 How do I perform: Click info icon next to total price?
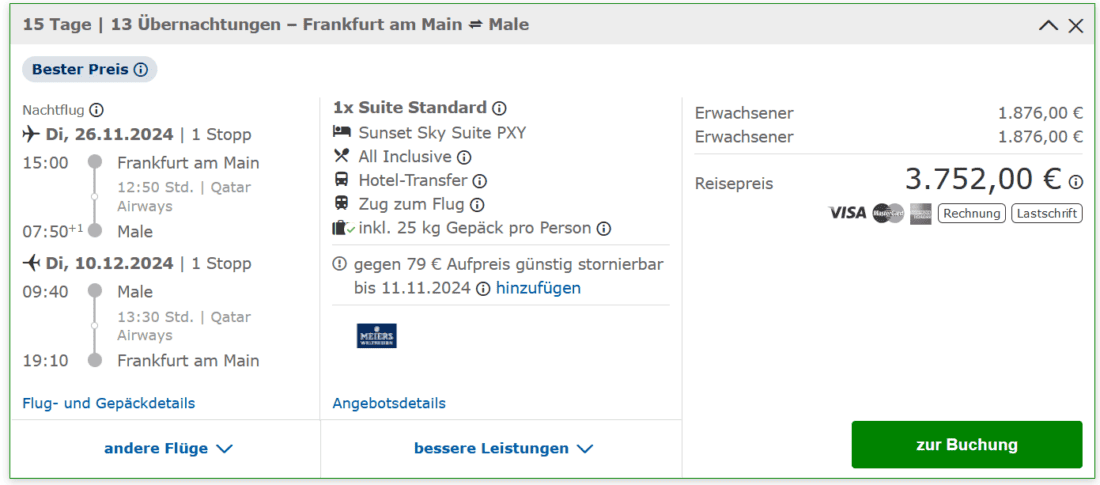click(1076, 182)
